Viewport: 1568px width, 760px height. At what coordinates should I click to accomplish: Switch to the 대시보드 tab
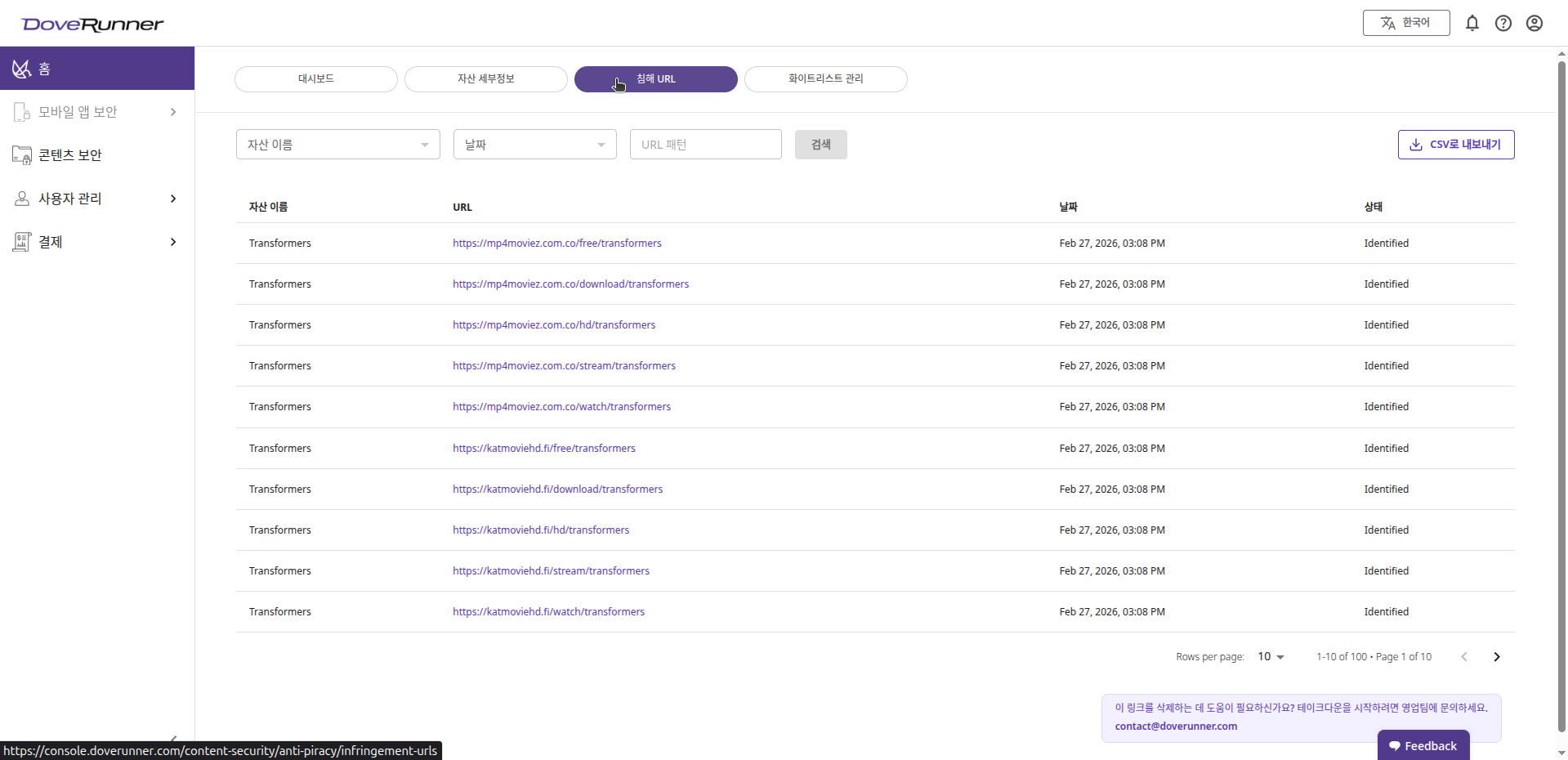pos(315,79)
